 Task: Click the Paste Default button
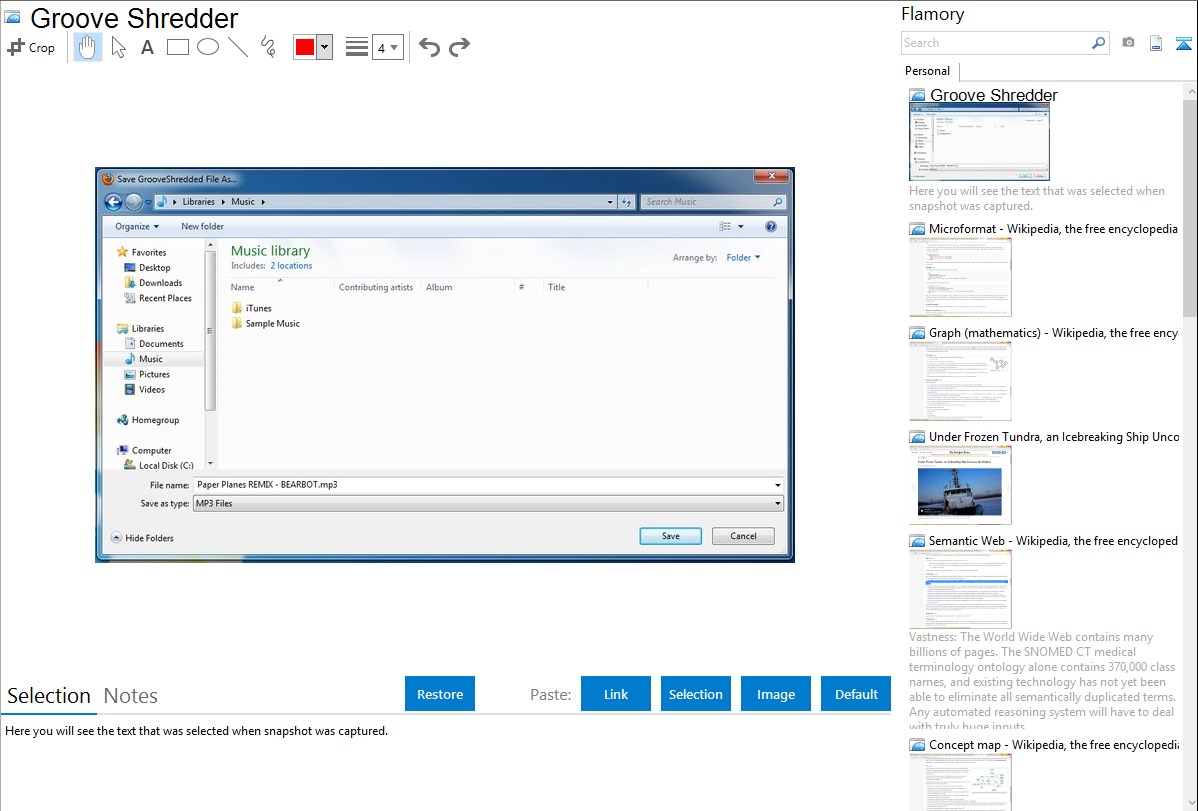pyautogui.click(x=856, y=694)
